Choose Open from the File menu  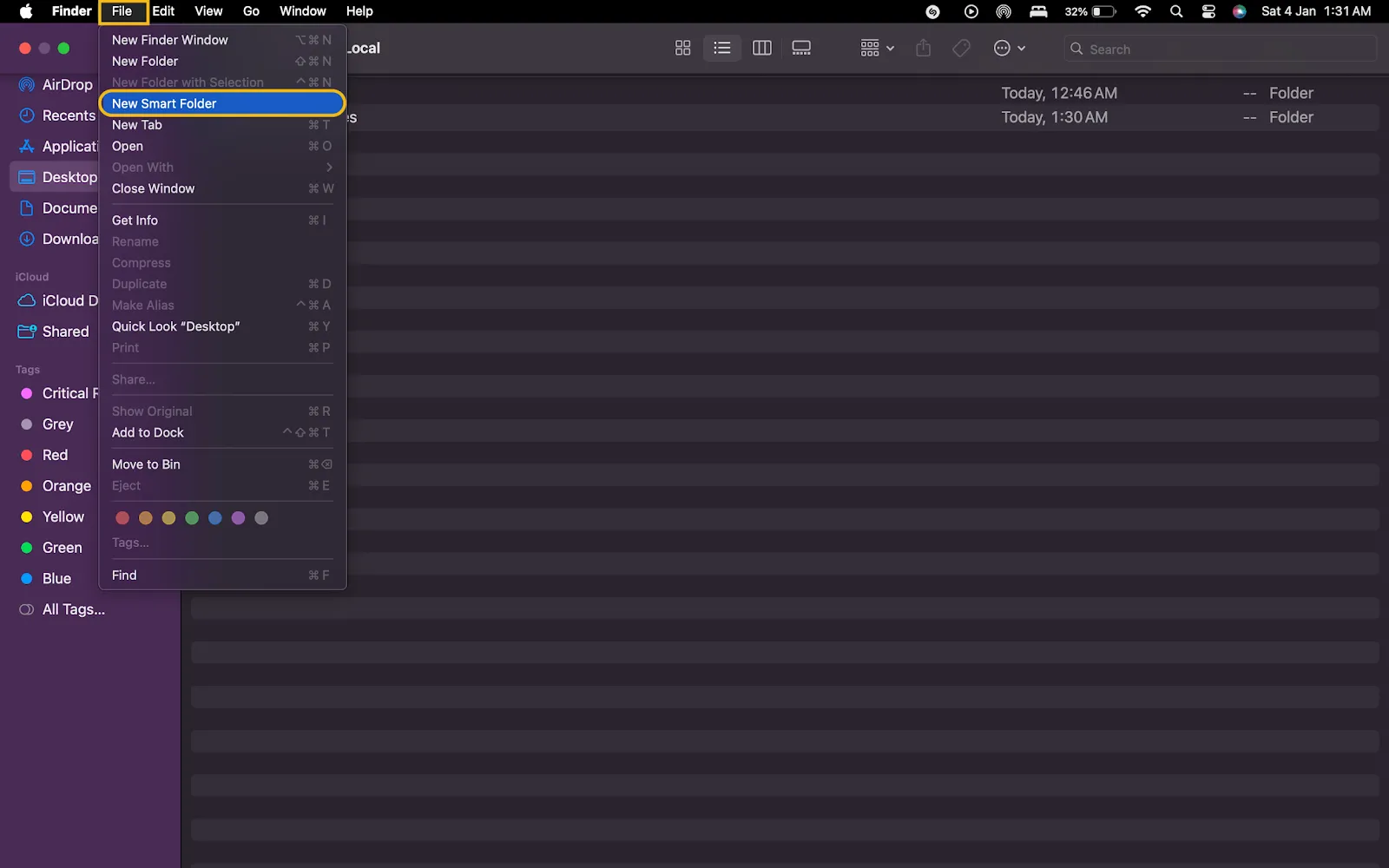[222, 146]
